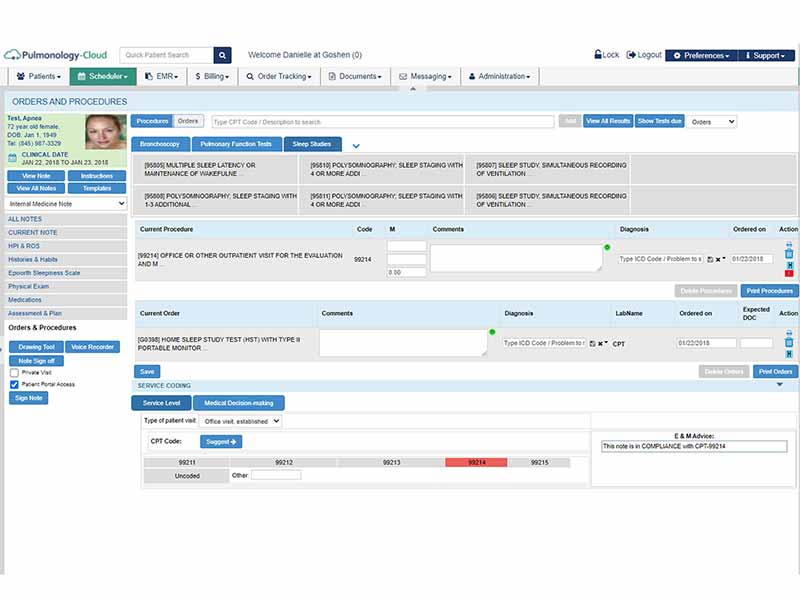Click the clinical date calendar icon
Image resolution: width=800 pixels, height=600 pixels.
coord(12,158)
